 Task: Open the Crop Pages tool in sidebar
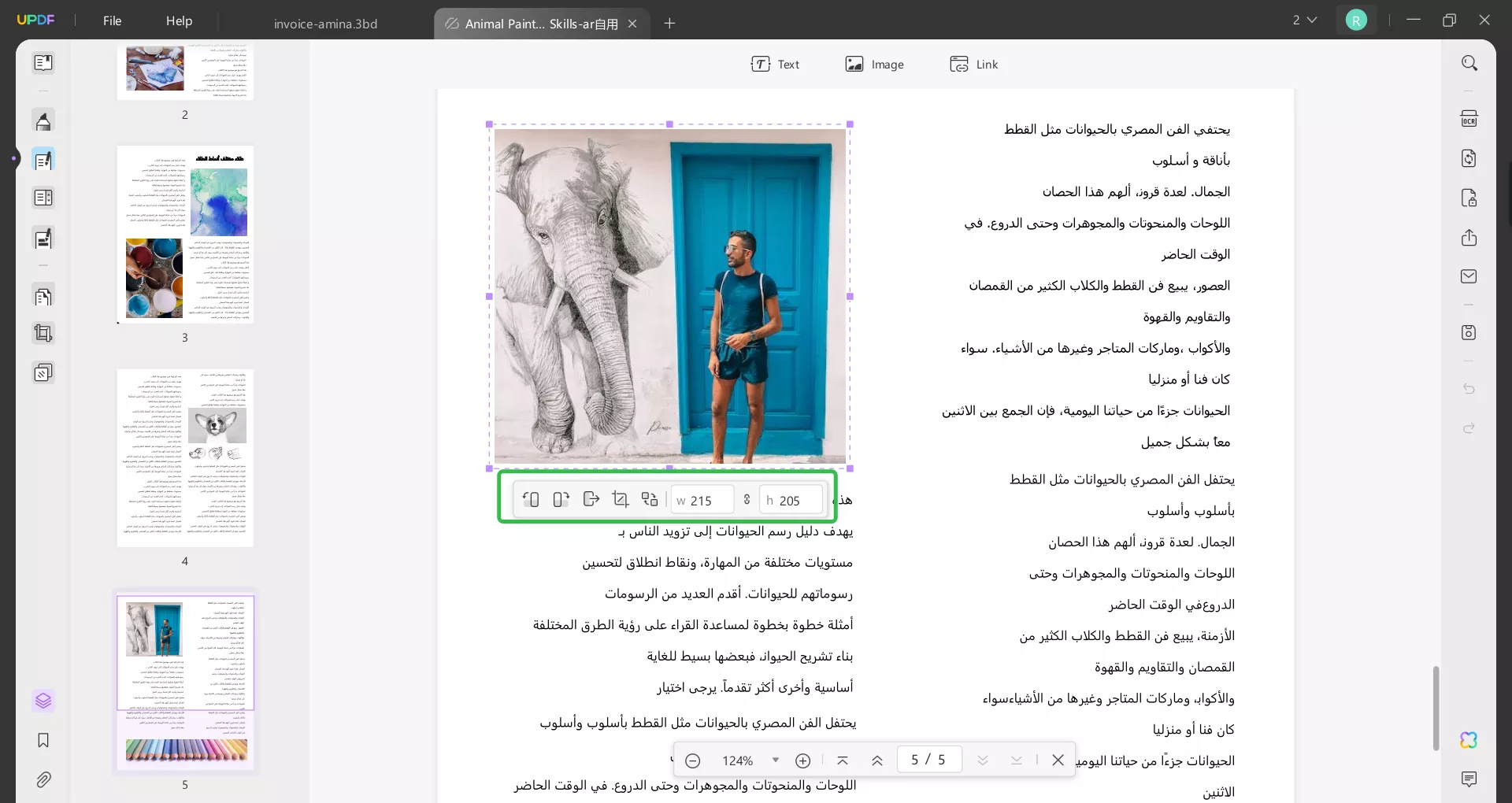[43, 334]
